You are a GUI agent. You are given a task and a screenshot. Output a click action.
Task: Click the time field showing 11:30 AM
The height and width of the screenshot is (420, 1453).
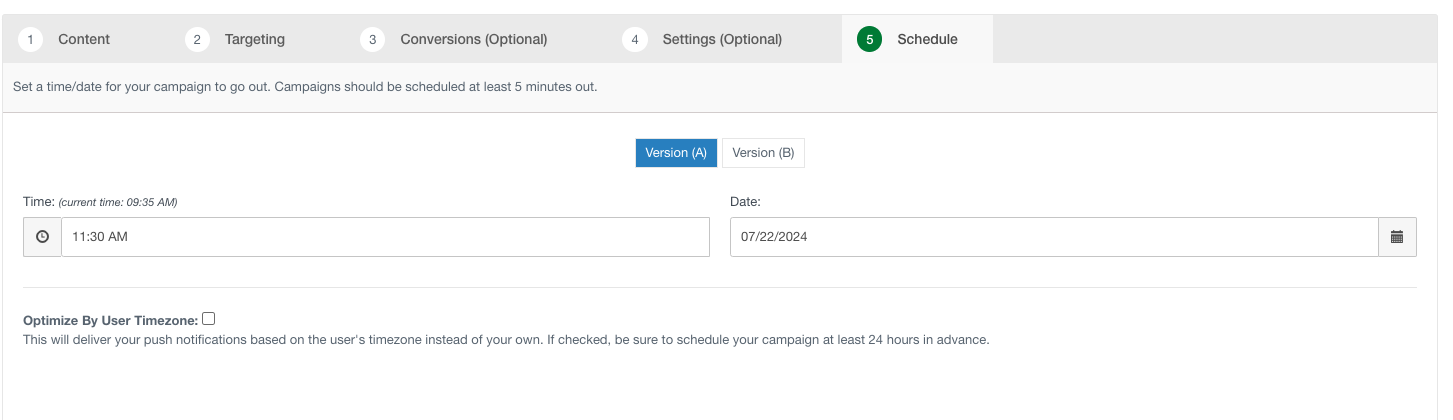385,237
